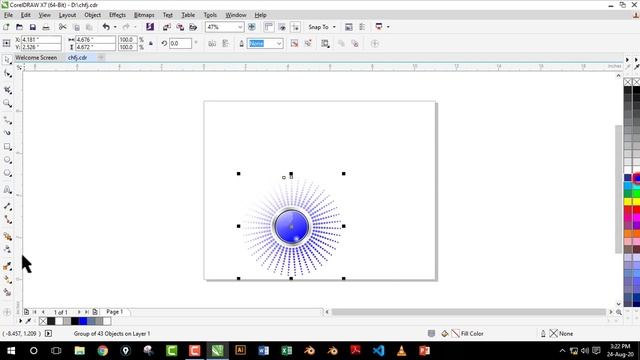Click the rotation angle input field

click(x=180, y=43)
